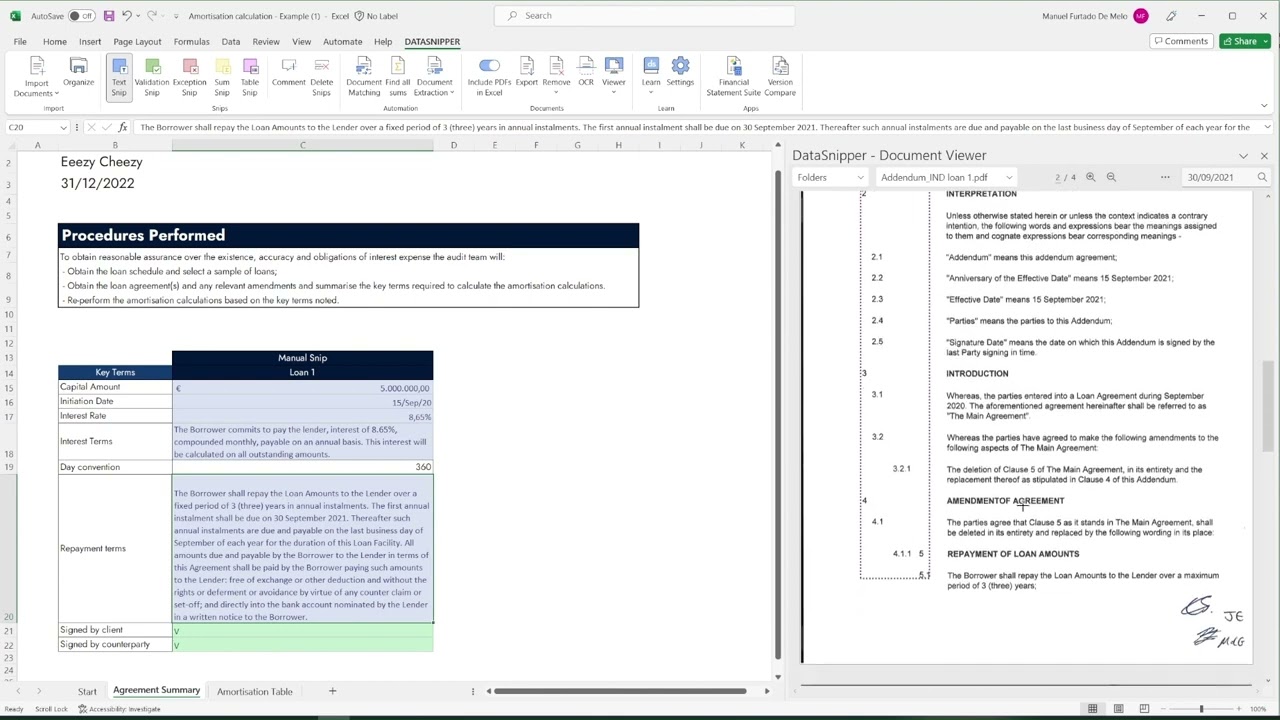1280x720 pixels.
Task: Click in the Search box
Action: [x=645, y=15]
